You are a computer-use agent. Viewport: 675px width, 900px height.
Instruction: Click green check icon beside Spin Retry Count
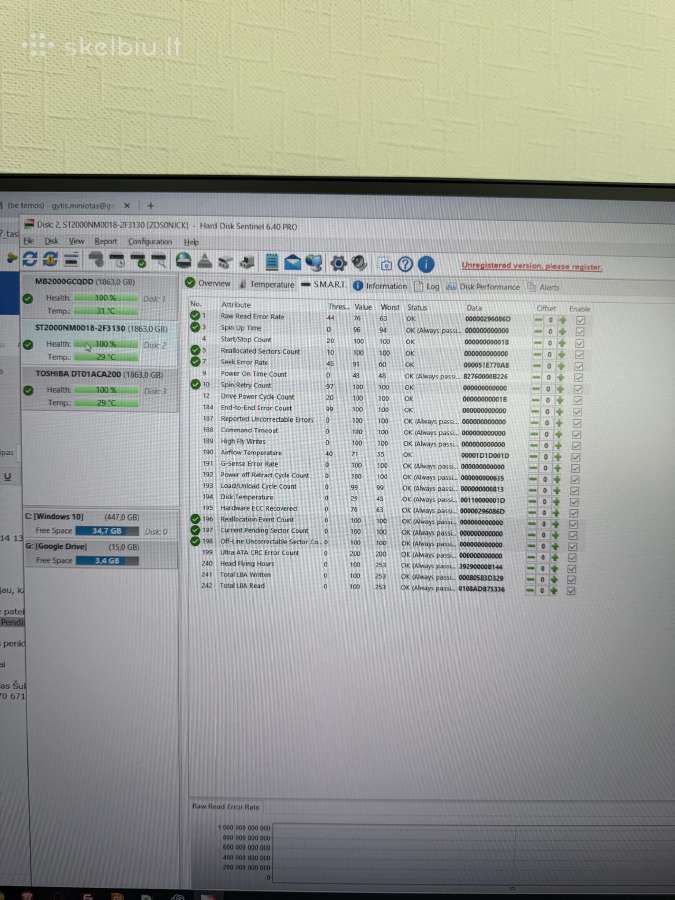pos(195,385)
